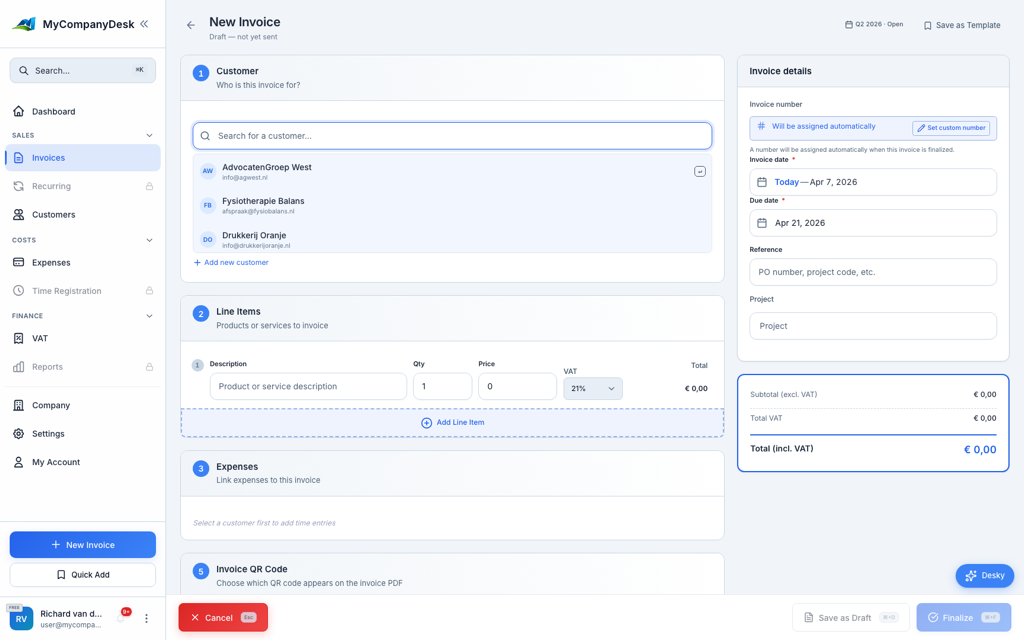
Task: Set a custom invoice number
Action: pyautogui.click(x=952, y=128)
